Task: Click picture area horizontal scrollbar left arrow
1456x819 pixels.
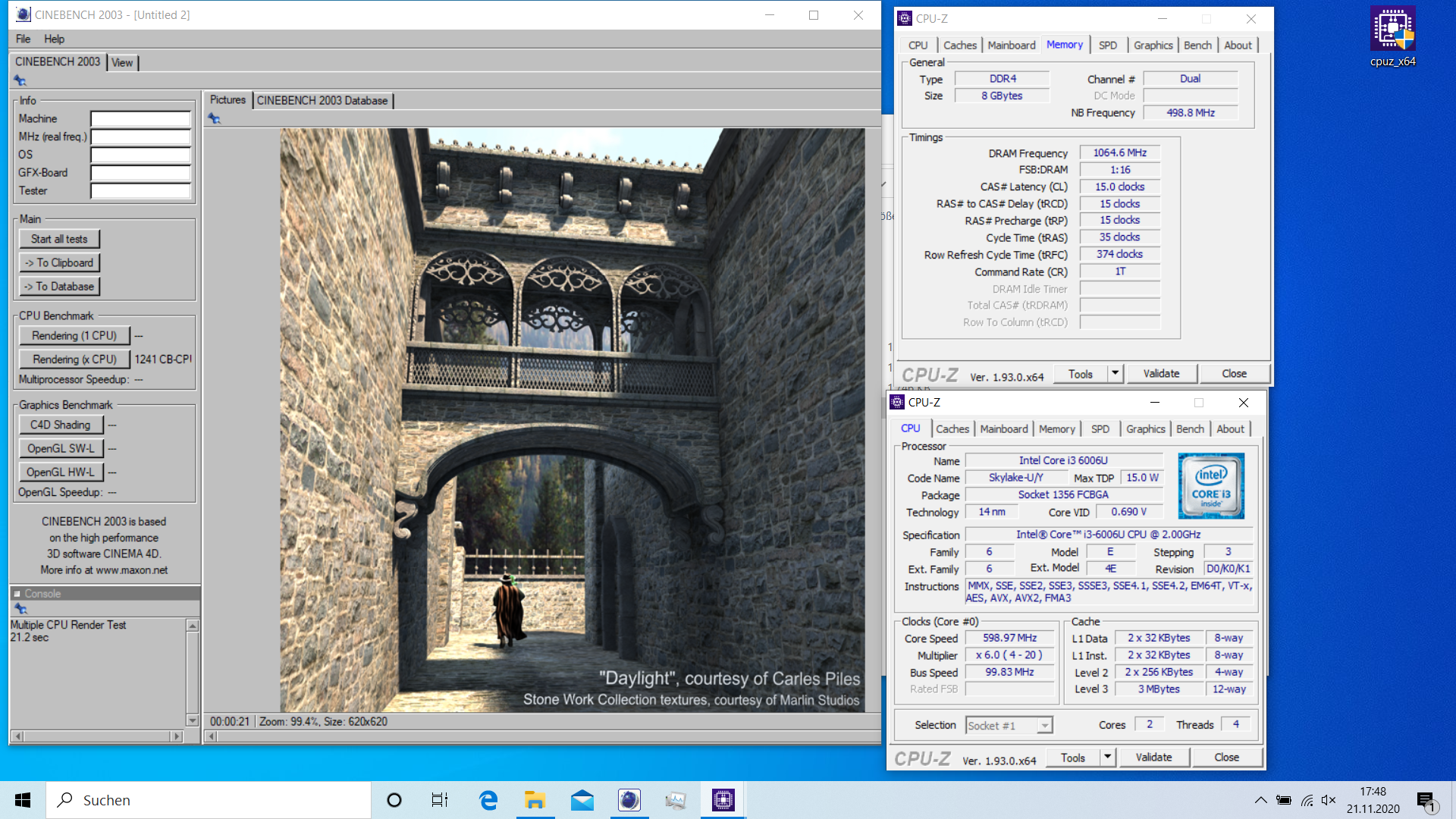Action: point(212,736)
